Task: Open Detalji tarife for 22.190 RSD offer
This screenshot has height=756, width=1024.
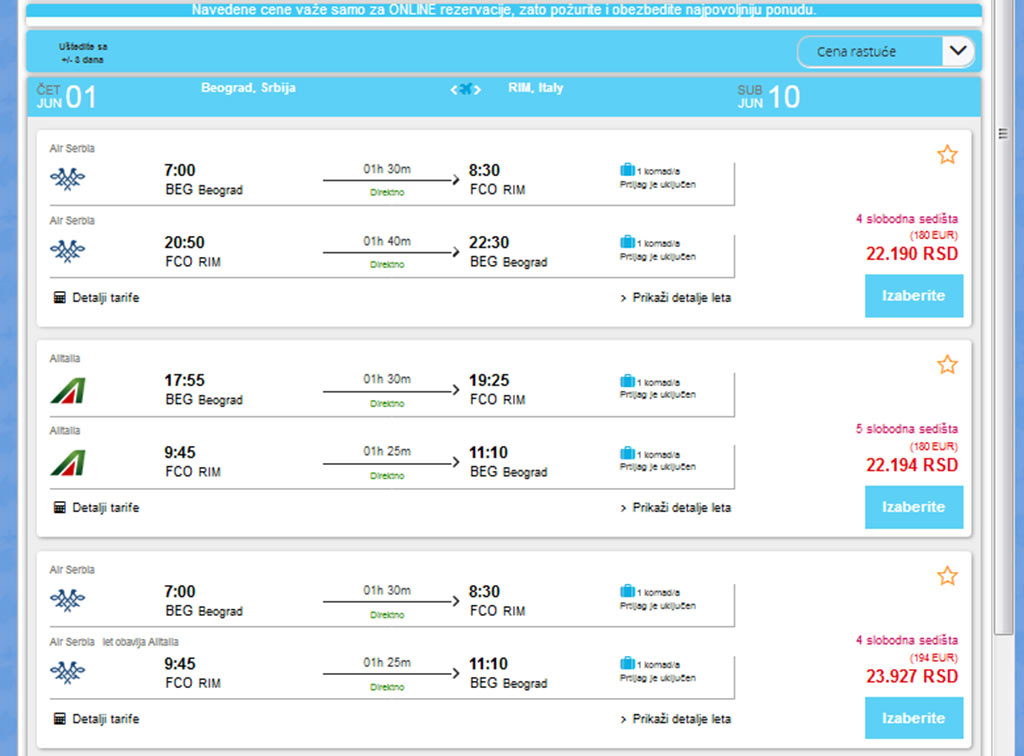Action: (96, 298)
